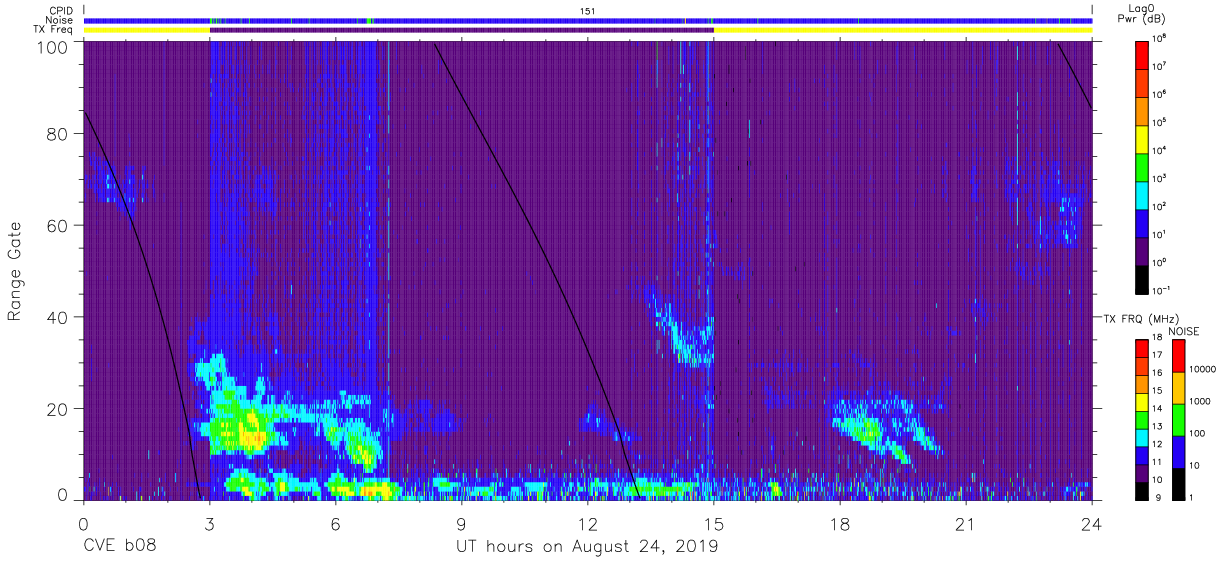This screenshot has width=1228, height=567.
Task: Click UT hour tick label 6
Action: 335,523
